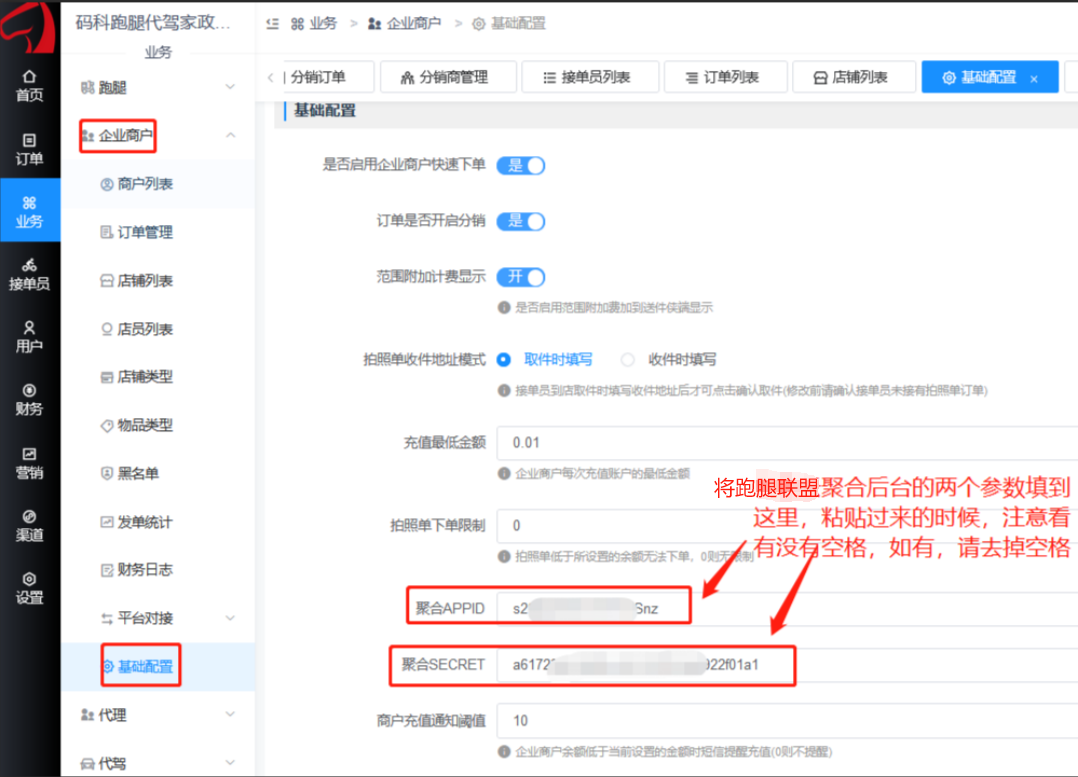Click the info icon under 充值最低金额
1078x777 pixels.
pyautogui.click(x=504, y=473)
